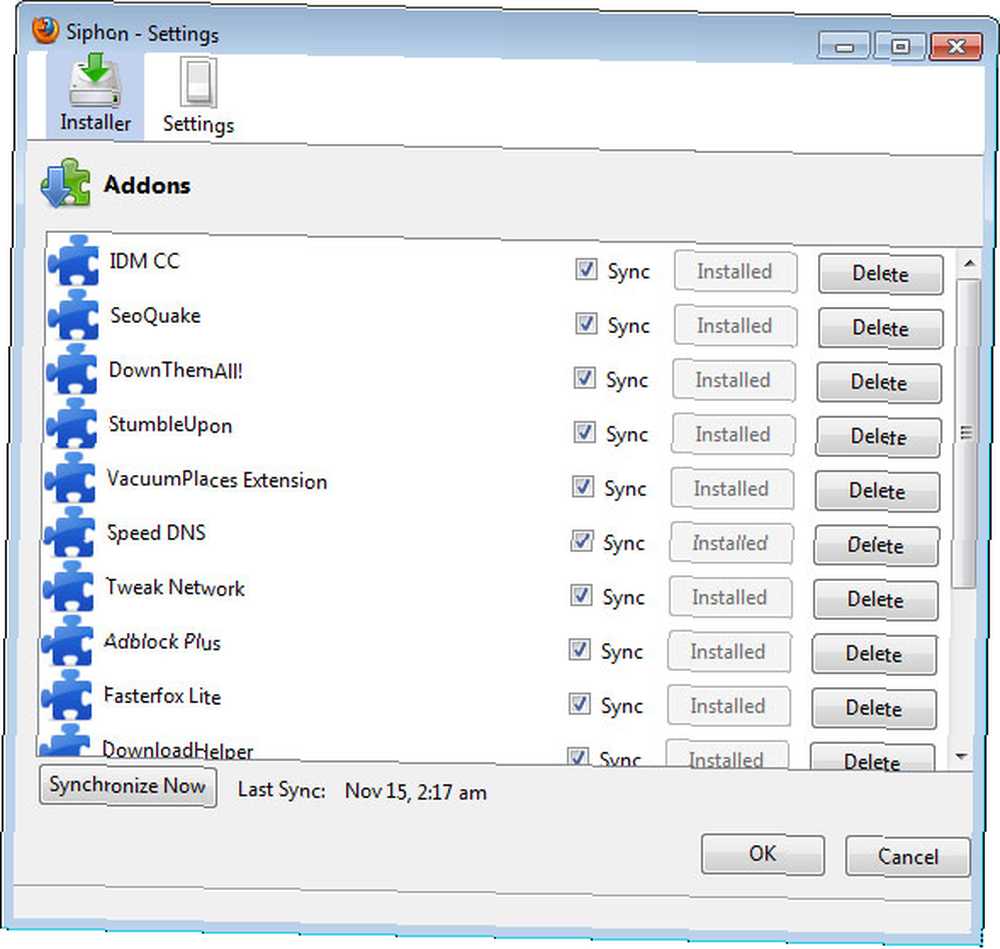The image size is (1000, 949).
Task: Click the DownloadHelper puzzle icon
Action: 65,741
